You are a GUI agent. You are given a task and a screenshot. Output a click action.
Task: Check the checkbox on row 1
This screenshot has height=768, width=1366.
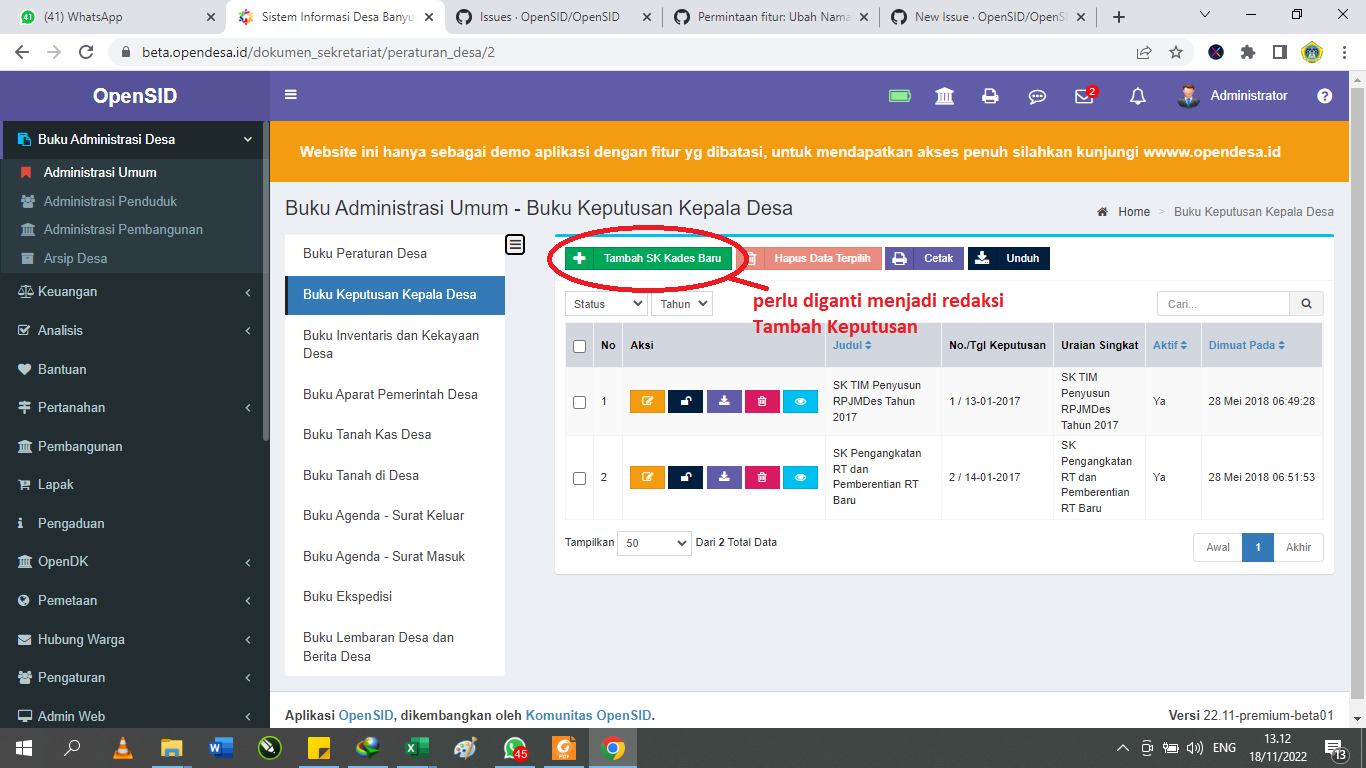click(x=578, y=401)
